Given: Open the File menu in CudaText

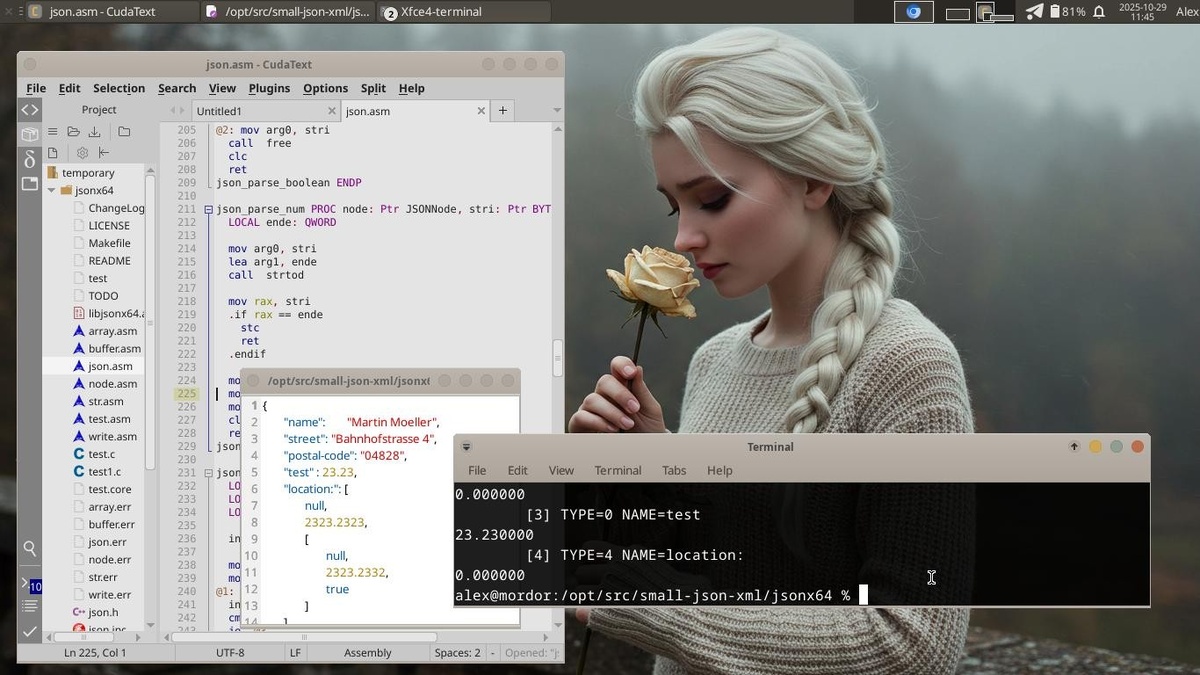Looking at the screenshot, I should click(x=36, y=88).
